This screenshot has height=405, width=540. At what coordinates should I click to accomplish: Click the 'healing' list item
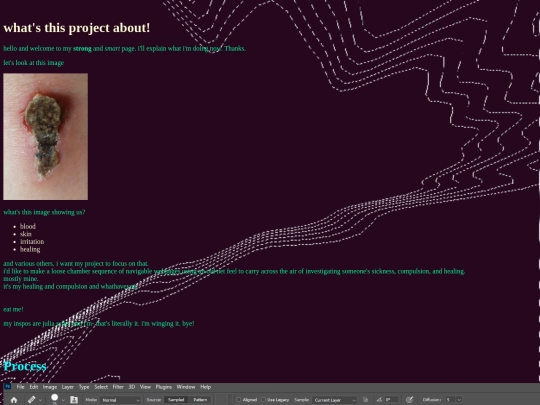(30, 249)
